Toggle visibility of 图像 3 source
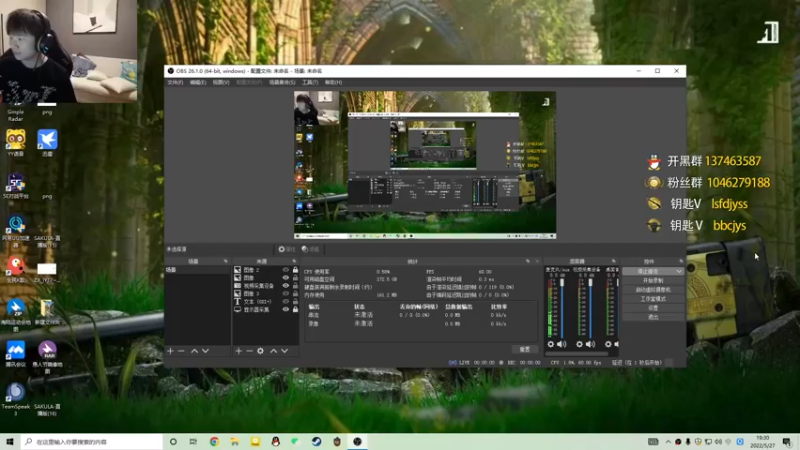Screen dimensions: 800x450 point(286,293)
